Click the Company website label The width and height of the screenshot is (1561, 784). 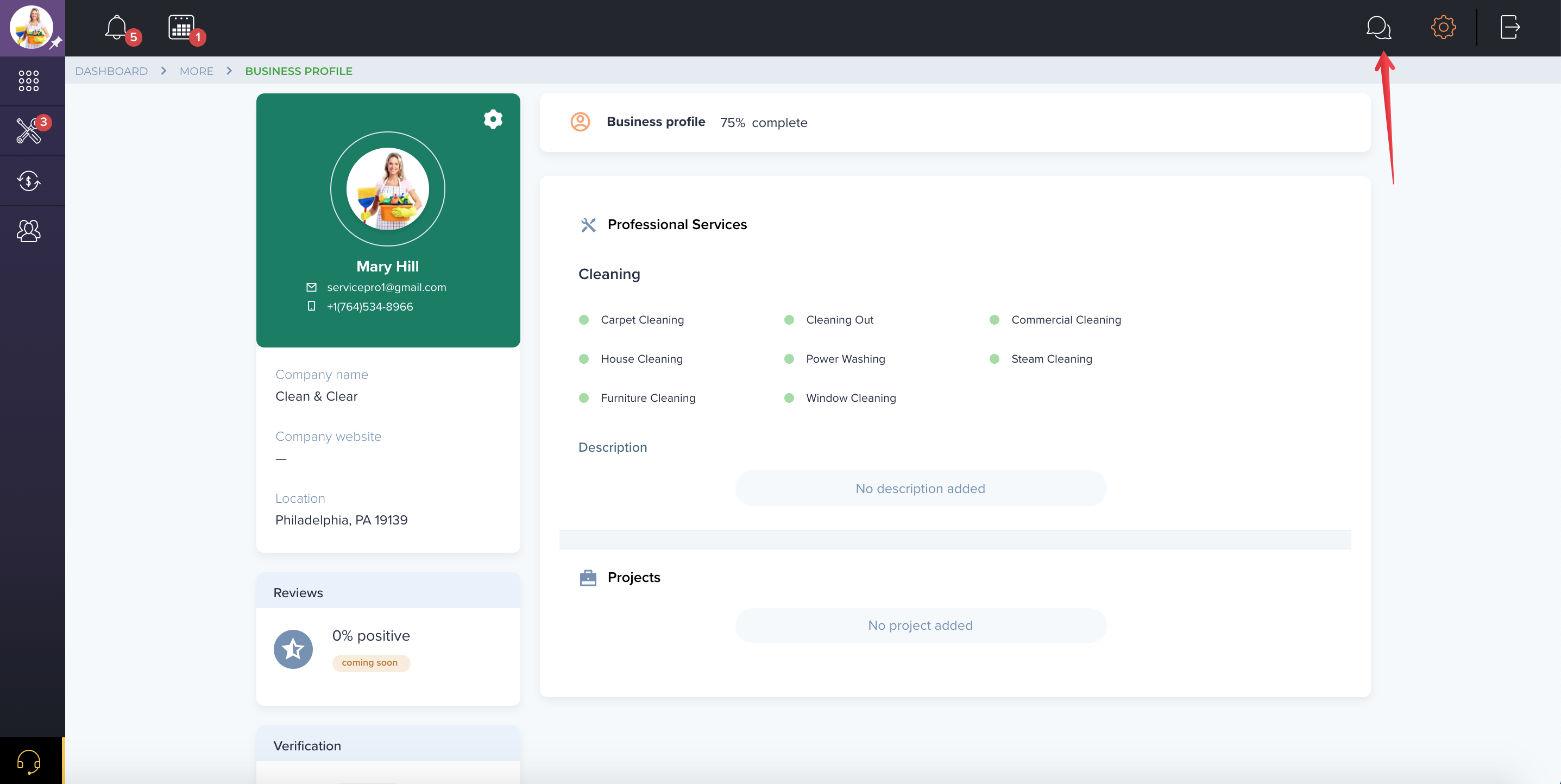tap(329, 436)
